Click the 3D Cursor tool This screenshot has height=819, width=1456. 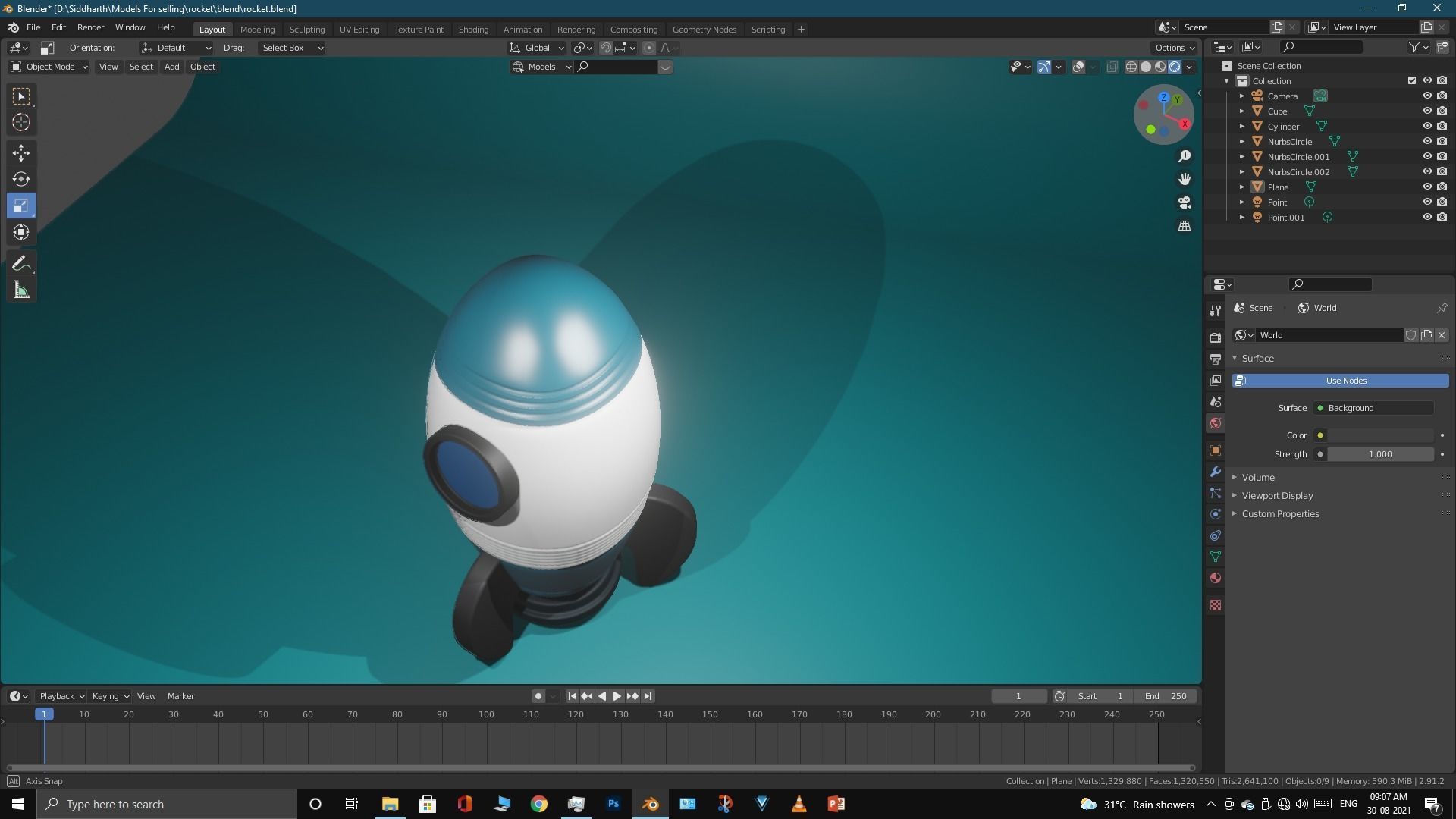[21, 122]
